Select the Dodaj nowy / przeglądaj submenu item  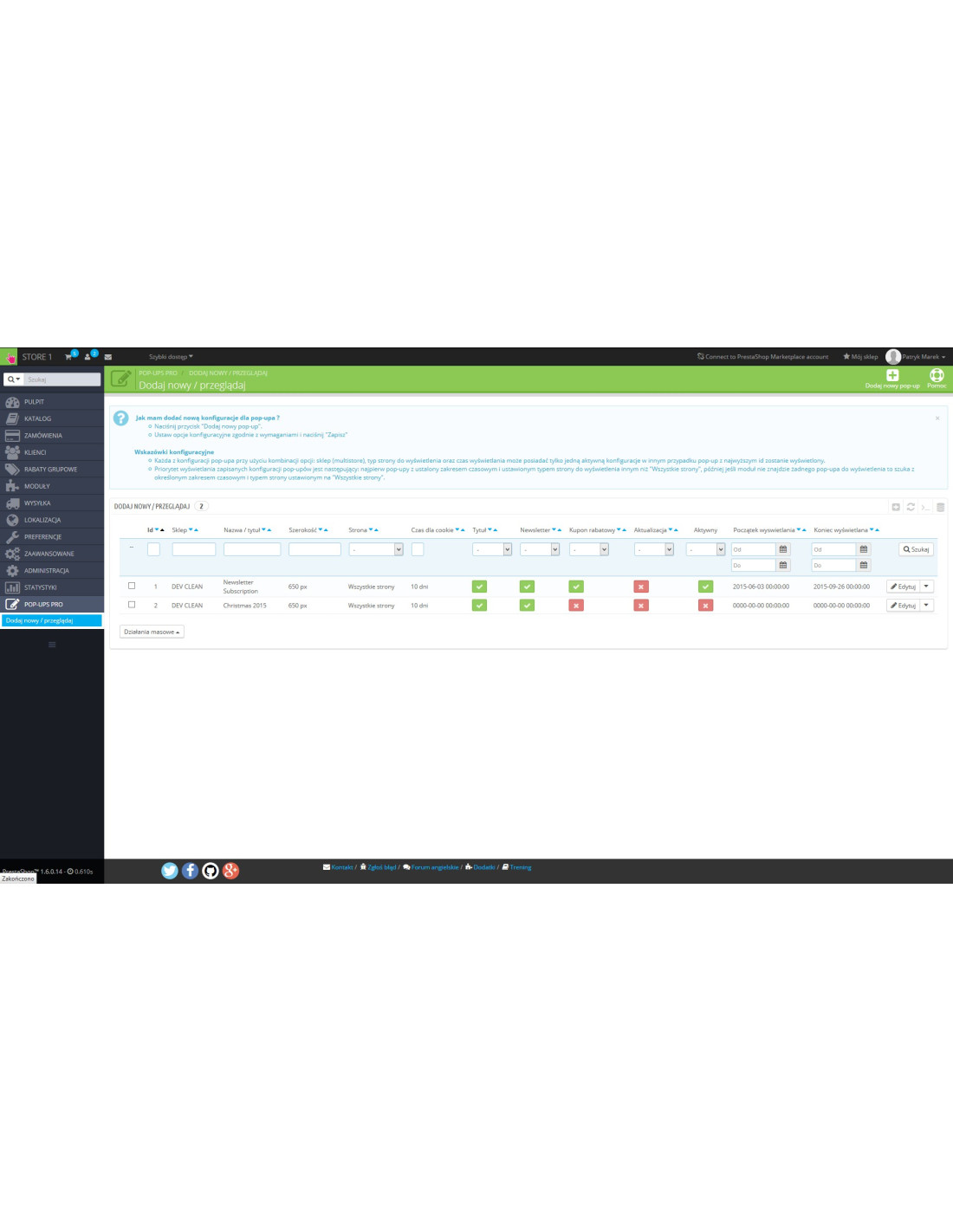(52, 620)
